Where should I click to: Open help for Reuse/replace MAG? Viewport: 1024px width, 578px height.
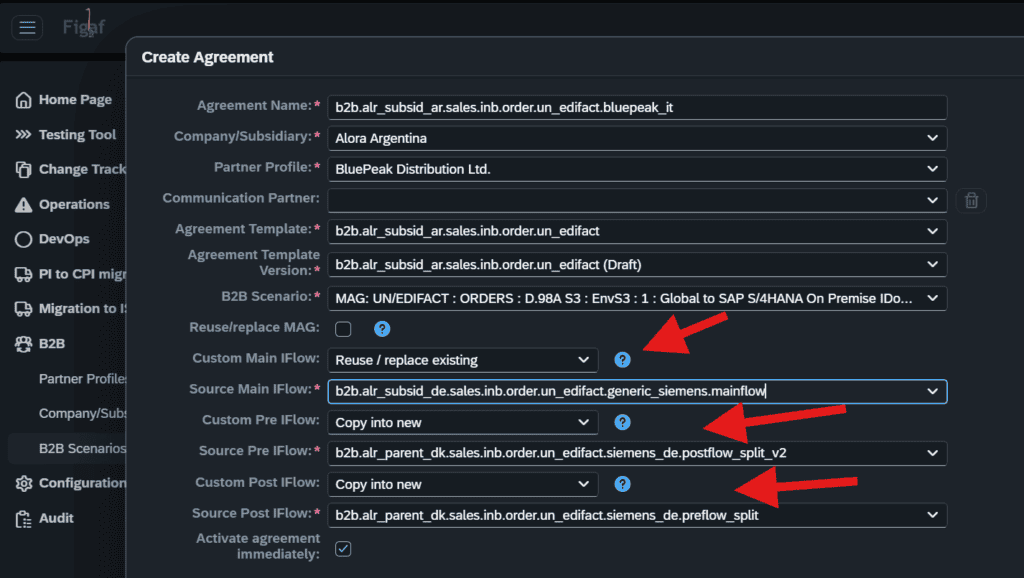(382, 329)
